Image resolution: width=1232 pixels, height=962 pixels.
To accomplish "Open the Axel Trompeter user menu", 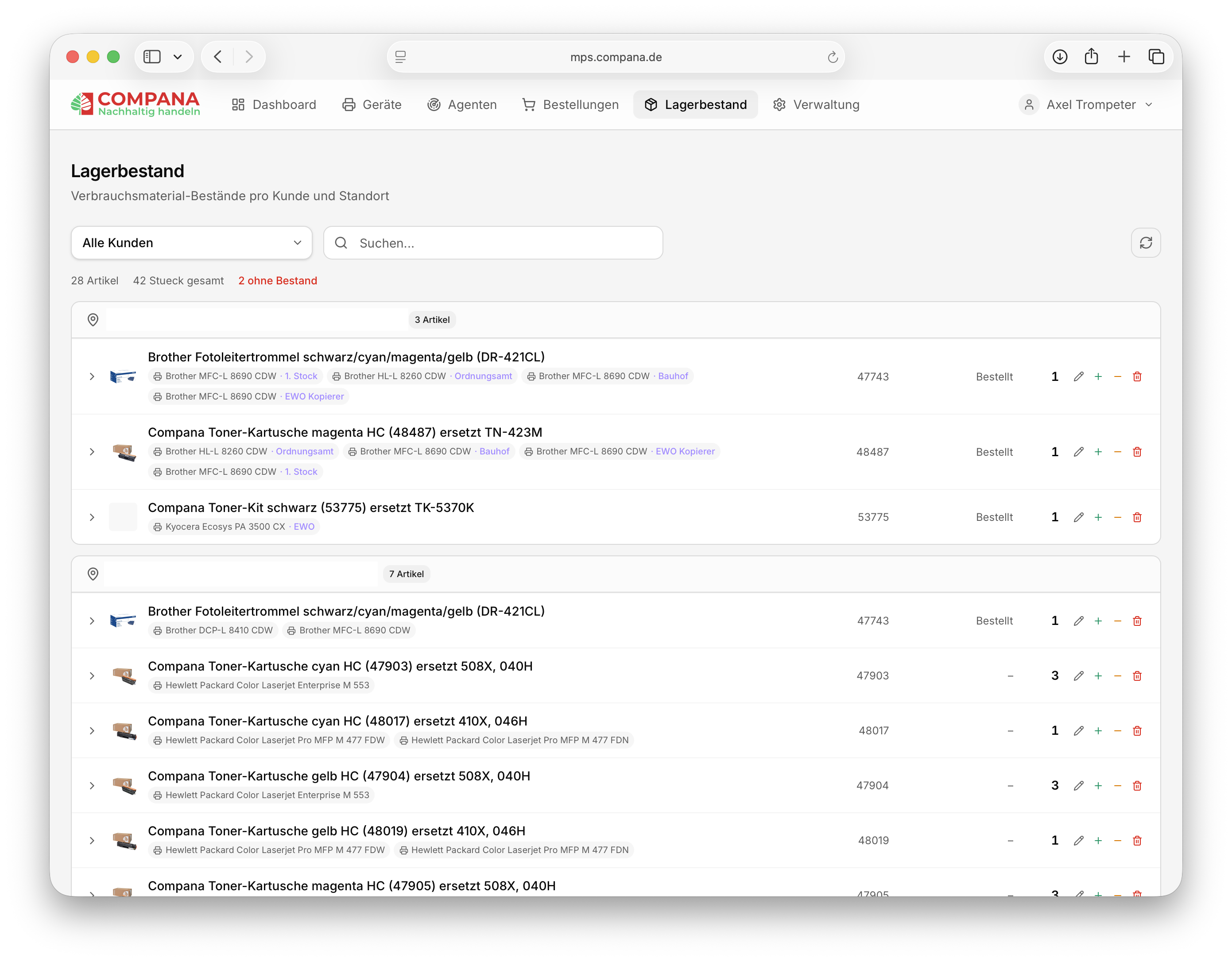I will pyautogui.click(x=1086, y=105).
